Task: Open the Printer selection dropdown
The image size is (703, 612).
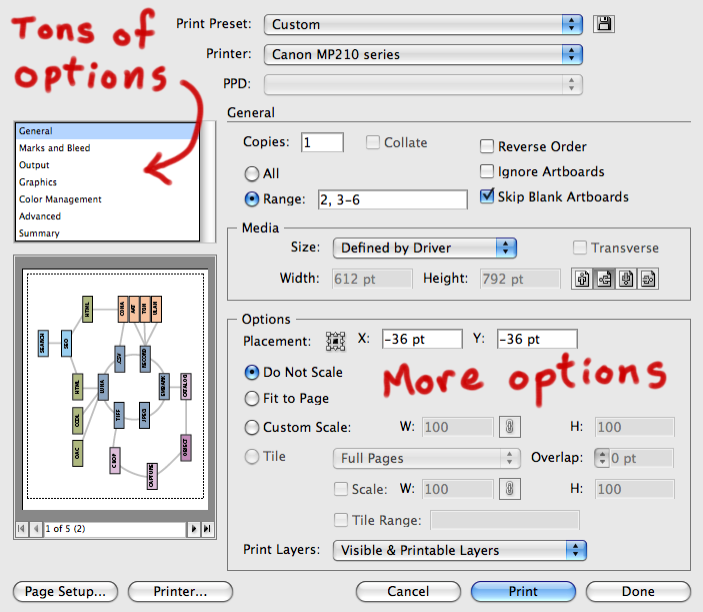Action: [423, 55]
